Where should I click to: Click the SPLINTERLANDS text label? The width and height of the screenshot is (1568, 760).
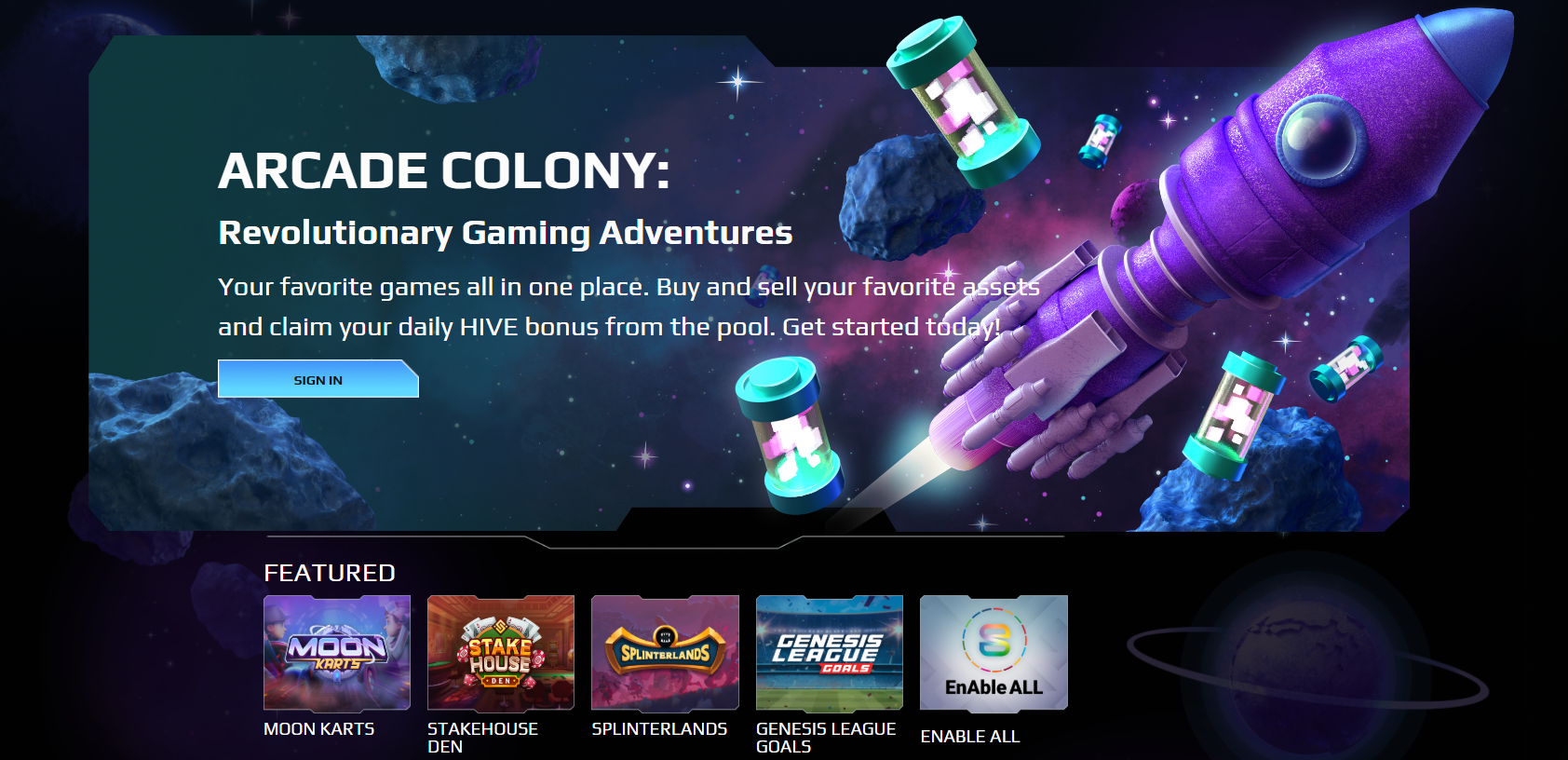click(659, 729)
